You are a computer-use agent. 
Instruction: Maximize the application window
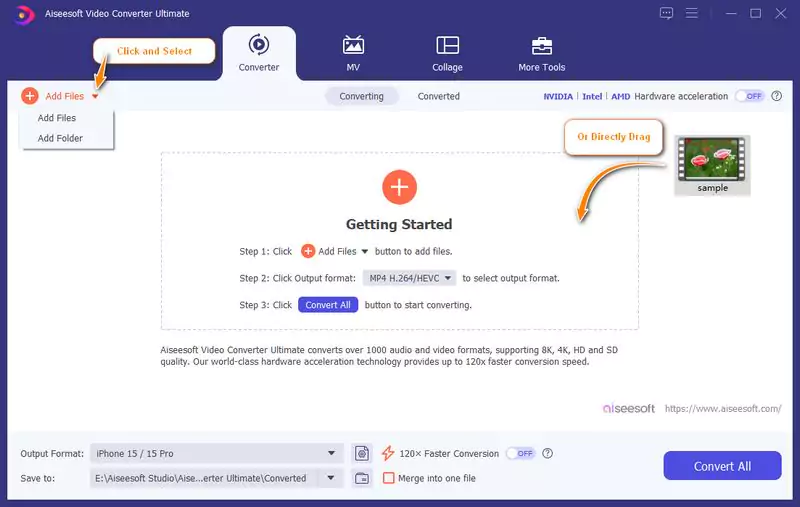pos(756,14)
